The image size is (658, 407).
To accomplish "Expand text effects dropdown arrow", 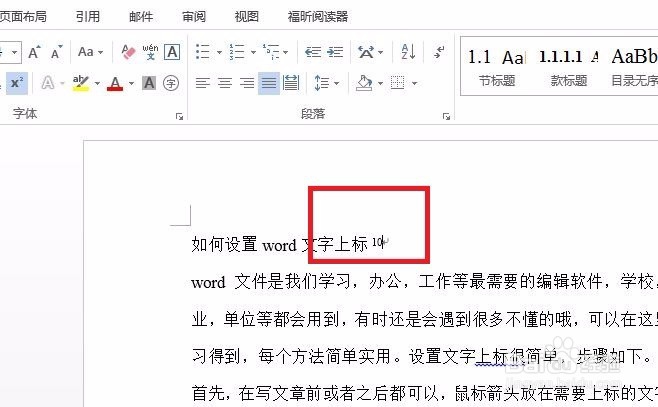I will [63, 83].
